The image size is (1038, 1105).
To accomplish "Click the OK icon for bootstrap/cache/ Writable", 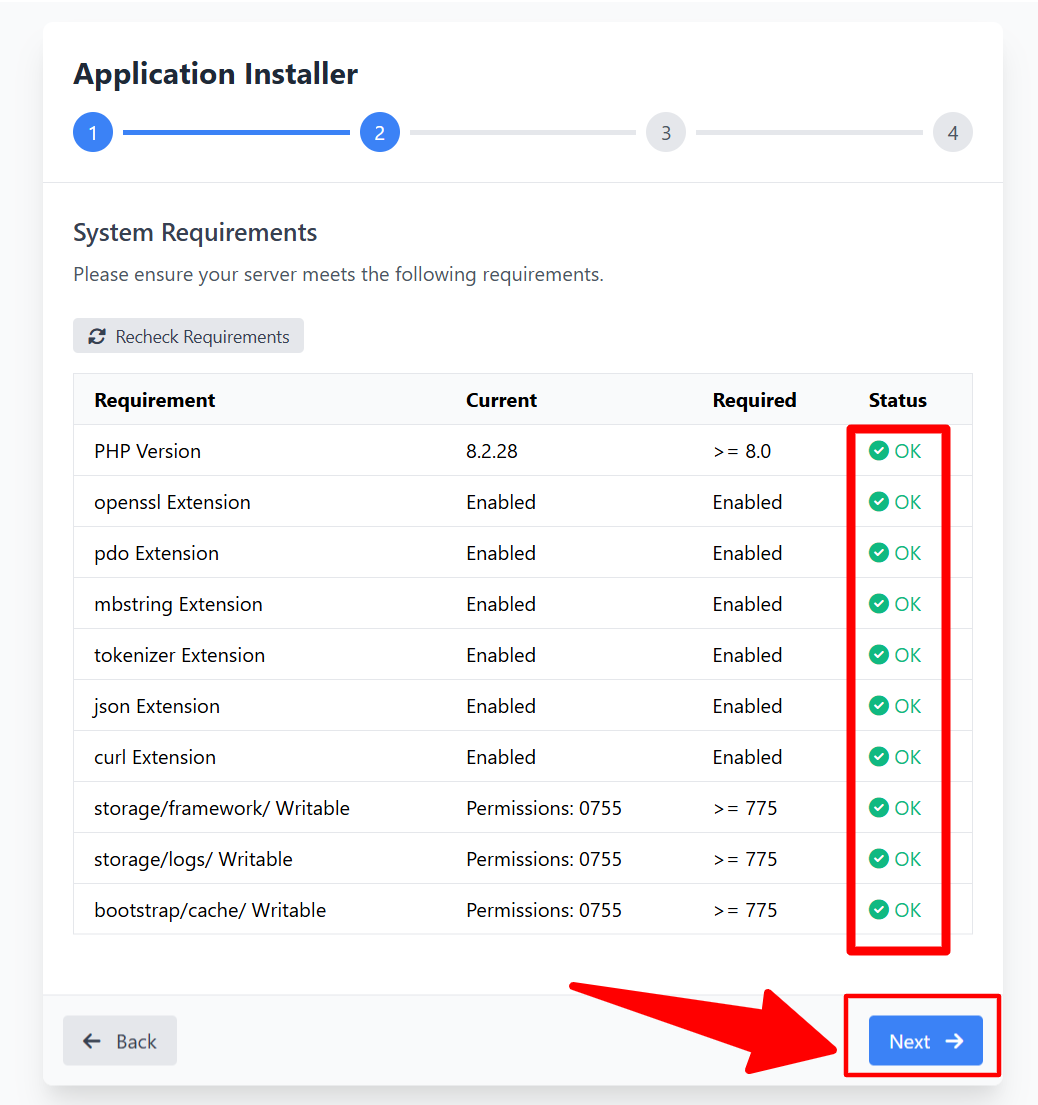I will click(x=880, y=910).
